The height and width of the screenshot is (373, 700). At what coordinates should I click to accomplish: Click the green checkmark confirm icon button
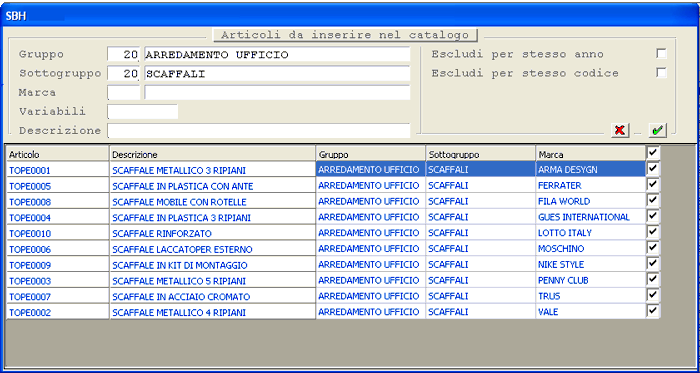(658, 130)
